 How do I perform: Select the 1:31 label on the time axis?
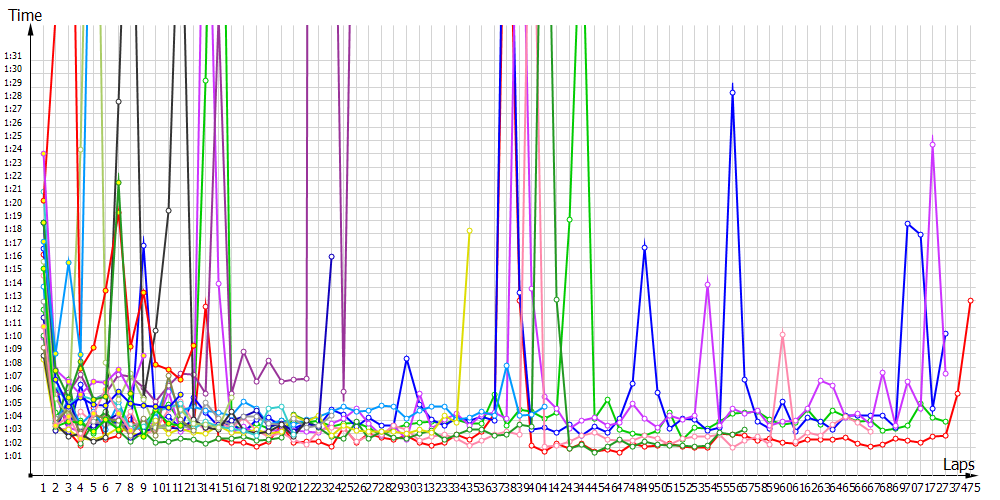pyautogui.click(x=13, y=55)
